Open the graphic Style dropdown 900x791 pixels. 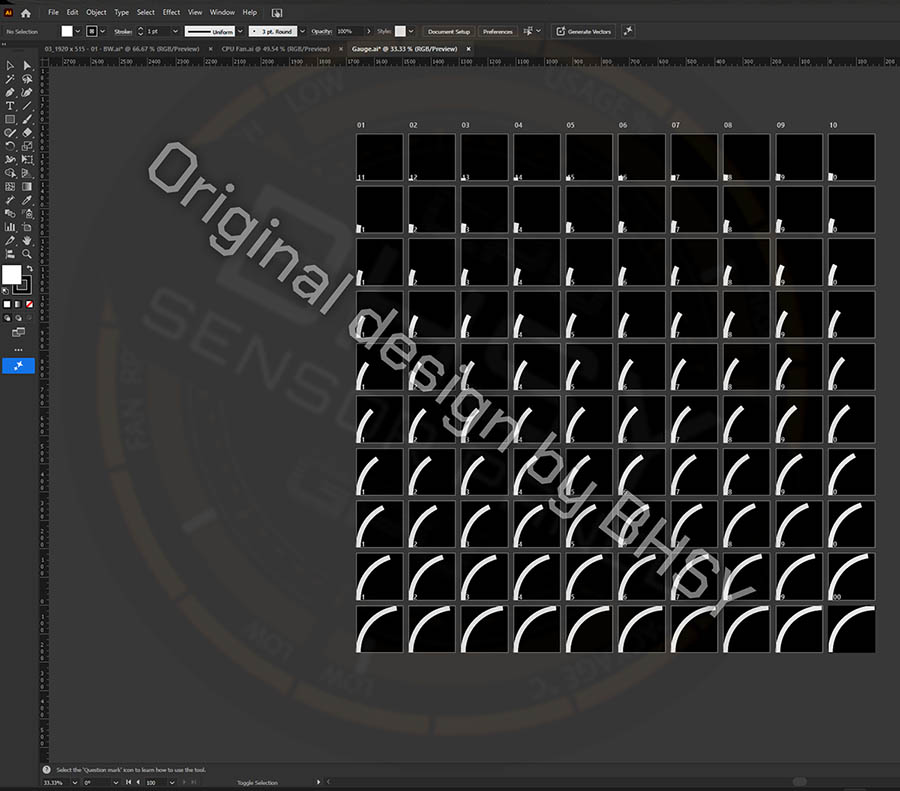pos(411,32)
